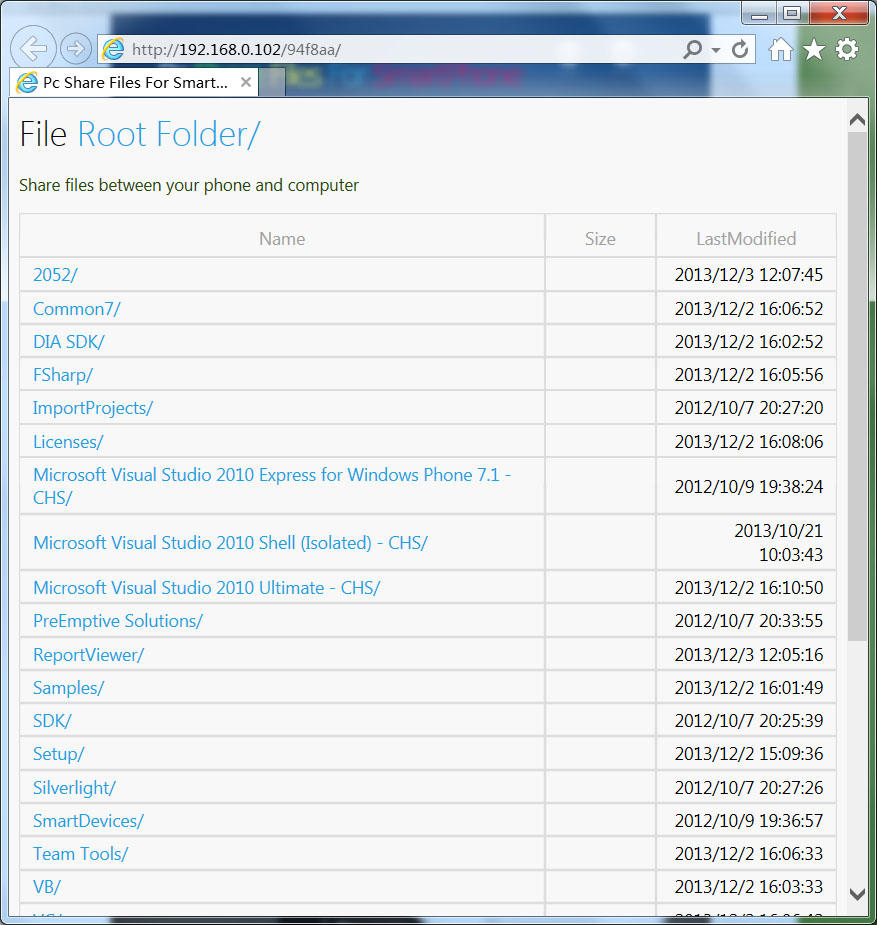Open the Team Tools/ folder link
This screenshot has width=877, height=925.
point(80,854)
